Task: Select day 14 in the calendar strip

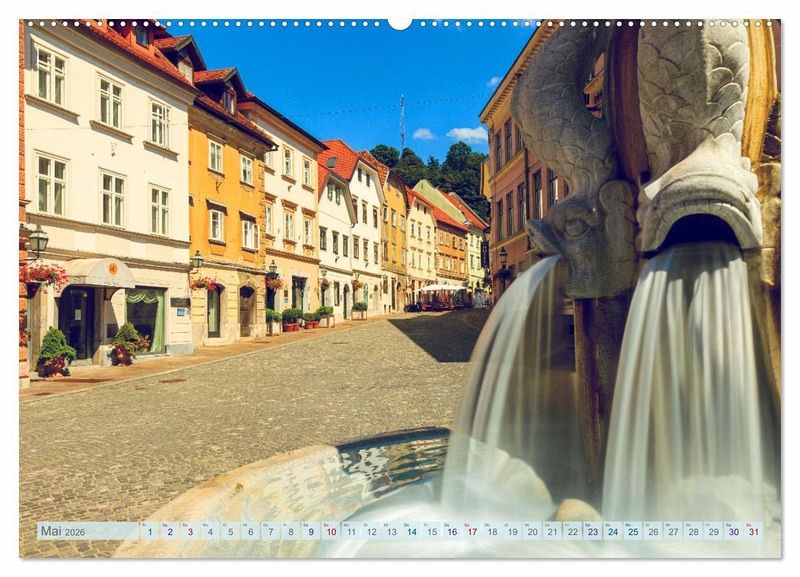Action: (412, 531)
